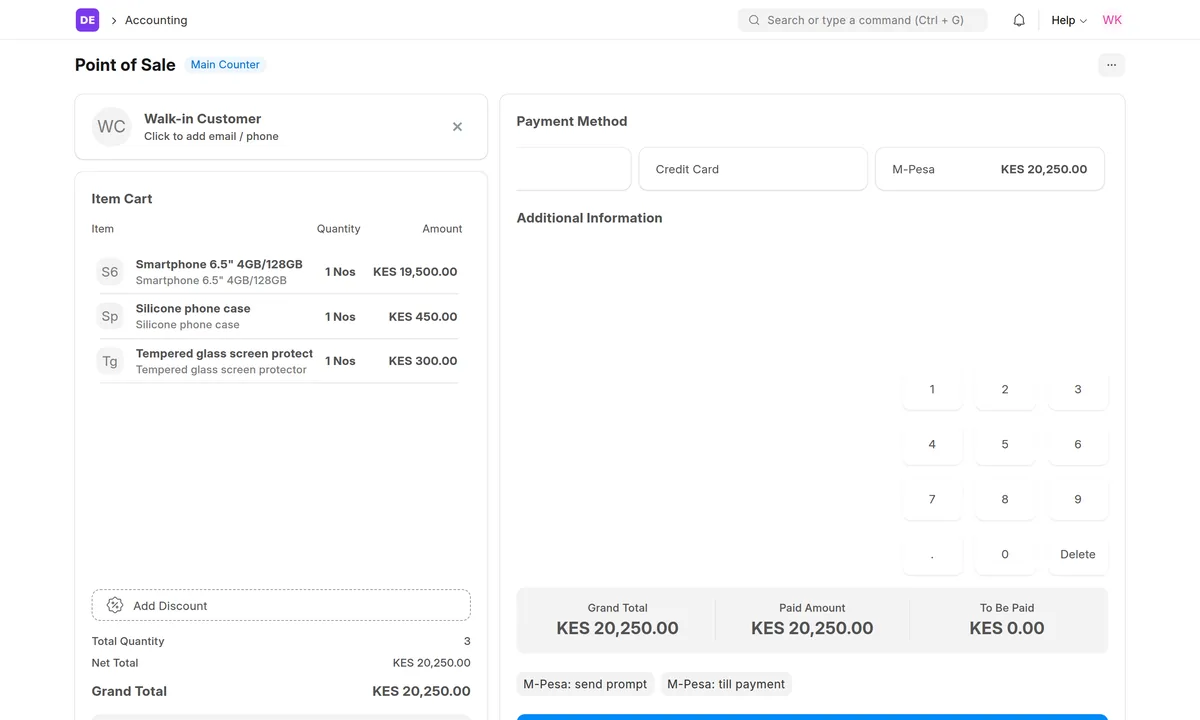The height and width of the screenshot is (720, 1200).
Task: Click the breadcrumb chevron before Accounting
Action: 114,20
